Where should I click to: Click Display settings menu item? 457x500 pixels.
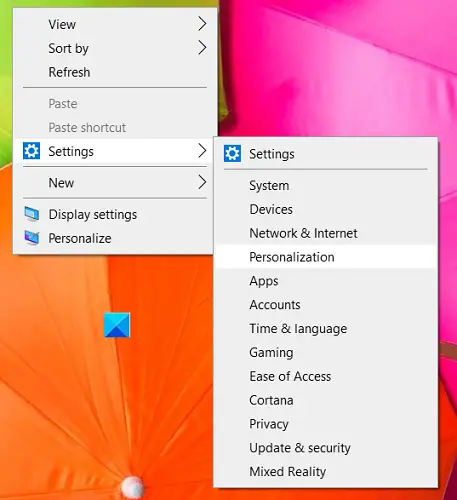click(115, 214)
